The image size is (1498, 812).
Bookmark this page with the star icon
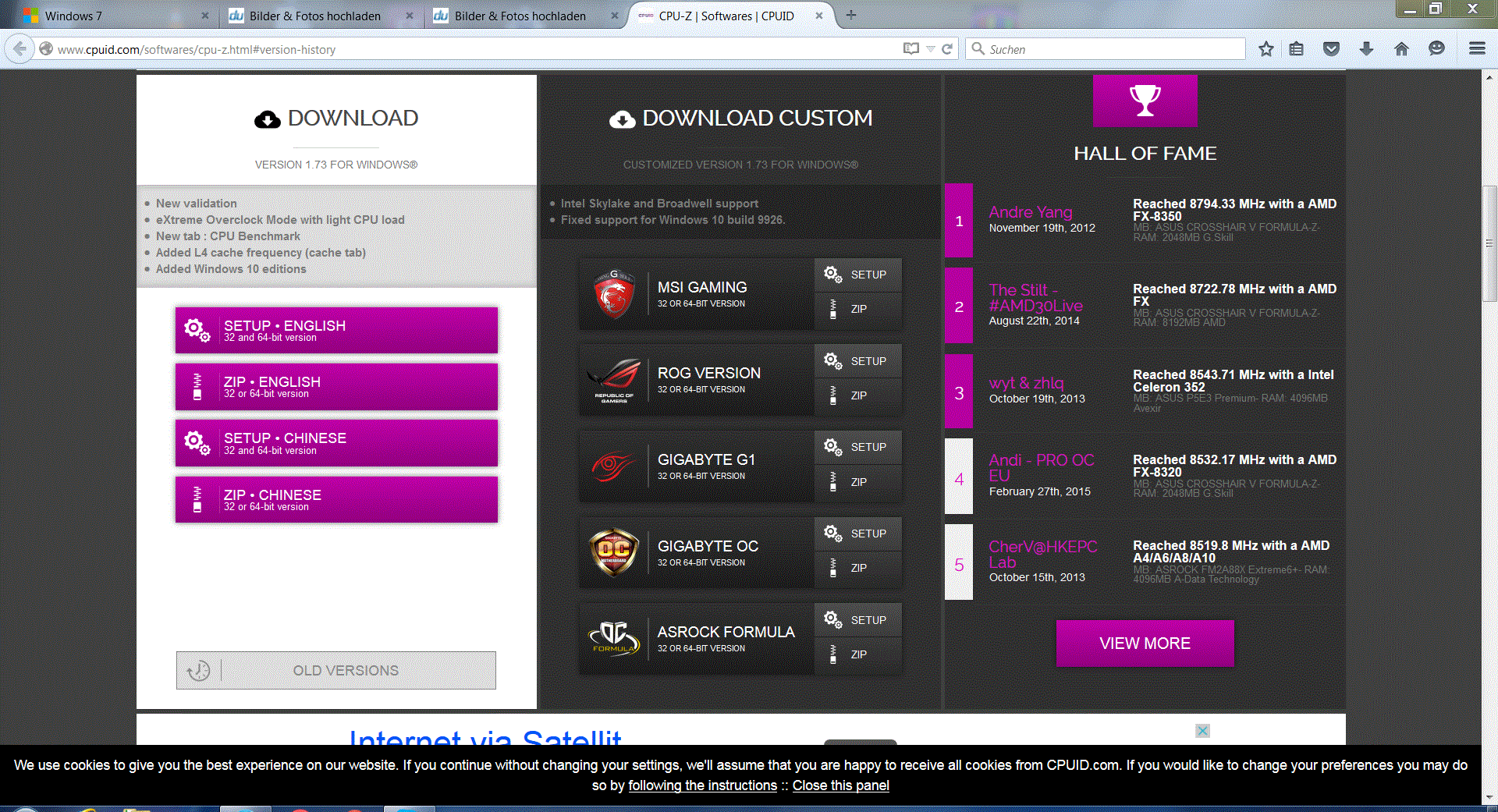click(x=1266, y=49)
